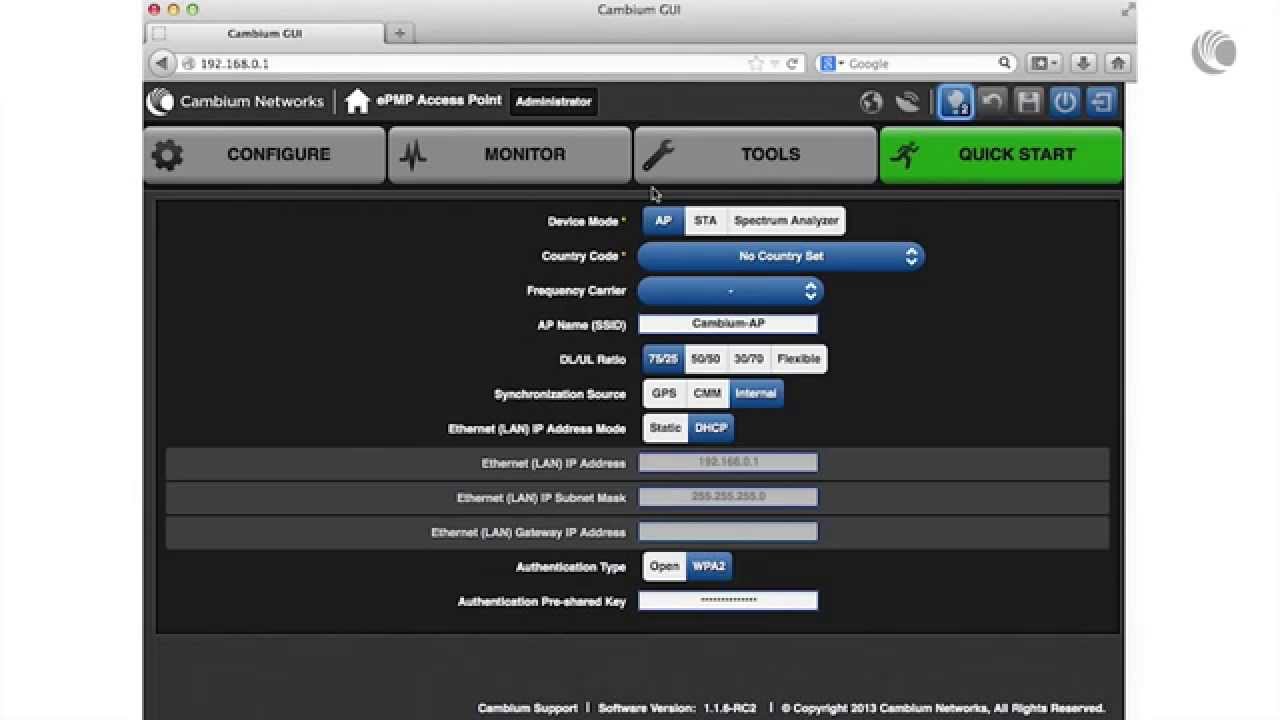Set Authentication Type to Open
The width and height of the screenshot is (1280, 720).
[664, 566]
